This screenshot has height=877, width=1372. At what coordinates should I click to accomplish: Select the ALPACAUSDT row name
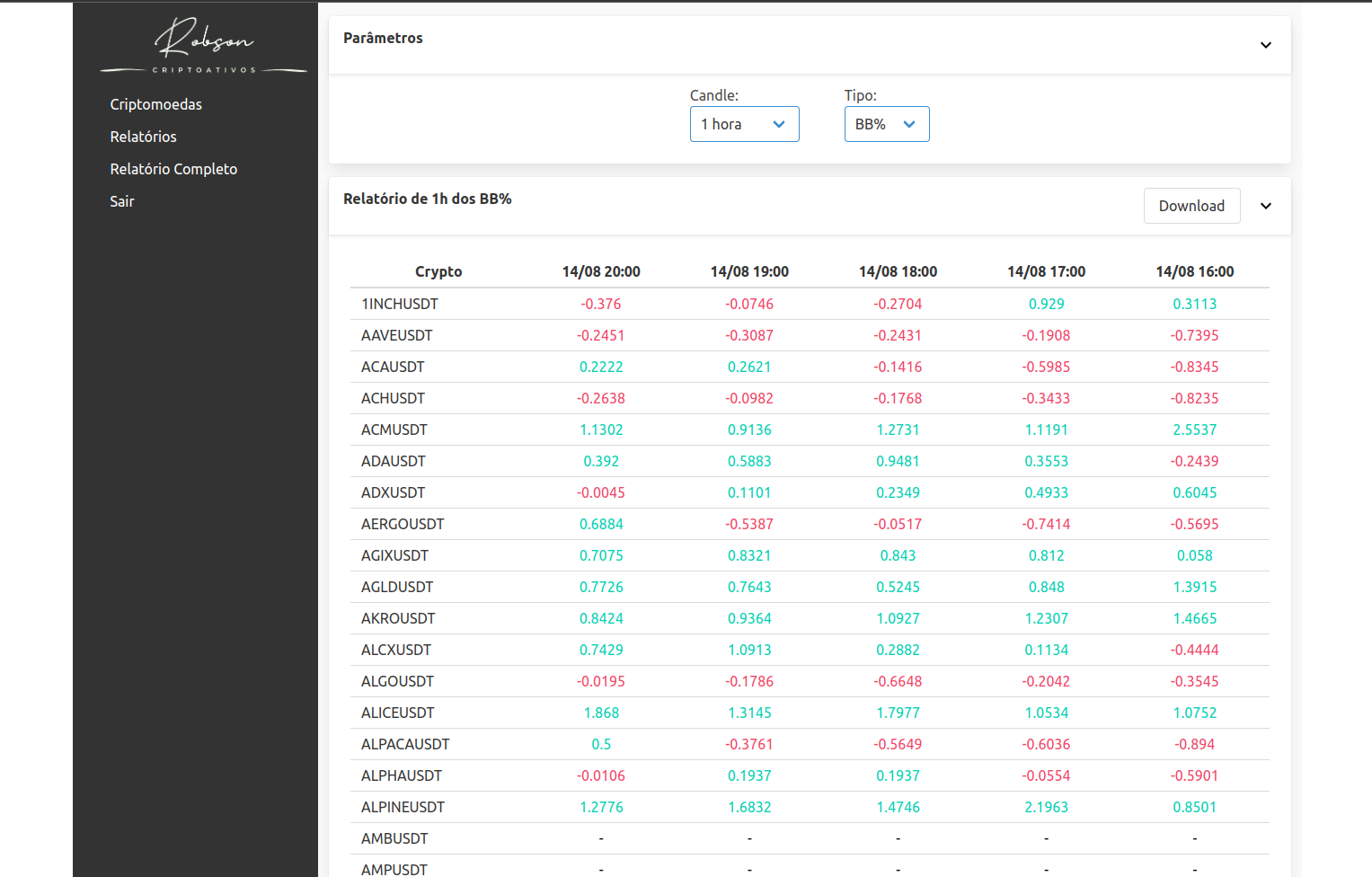(x=405, y=744)
